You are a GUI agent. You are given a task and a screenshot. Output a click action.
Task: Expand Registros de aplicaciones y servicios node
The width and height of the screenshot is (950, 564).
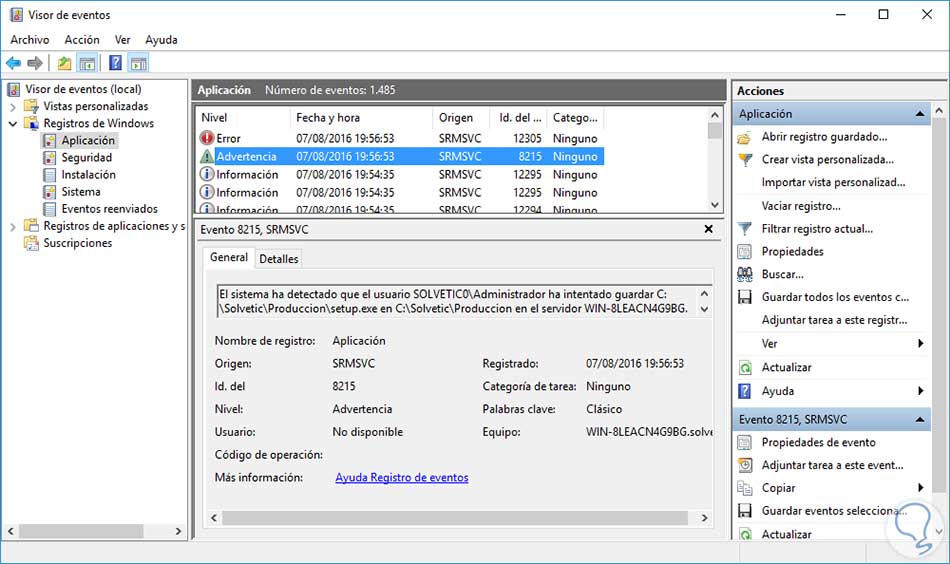[13, 227]
